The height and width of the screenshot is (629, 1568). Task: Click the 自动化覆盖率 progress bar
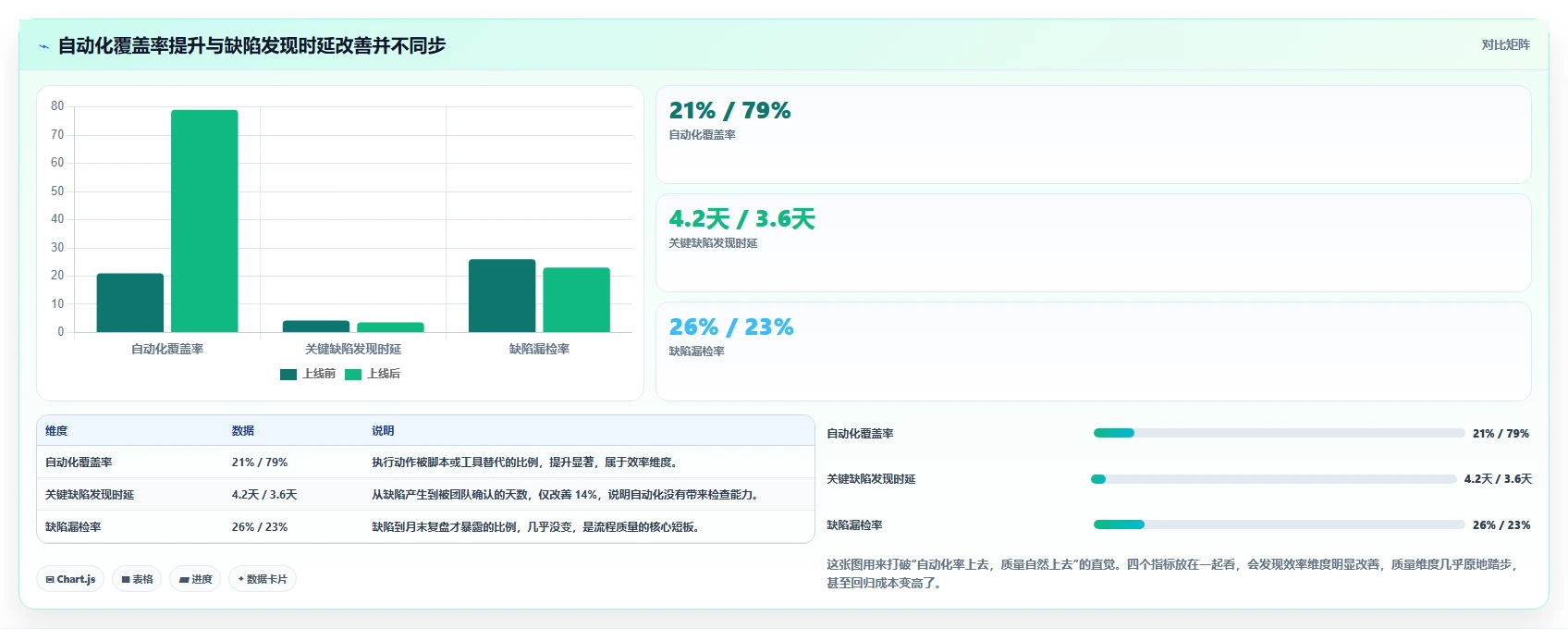point(1280,433)
